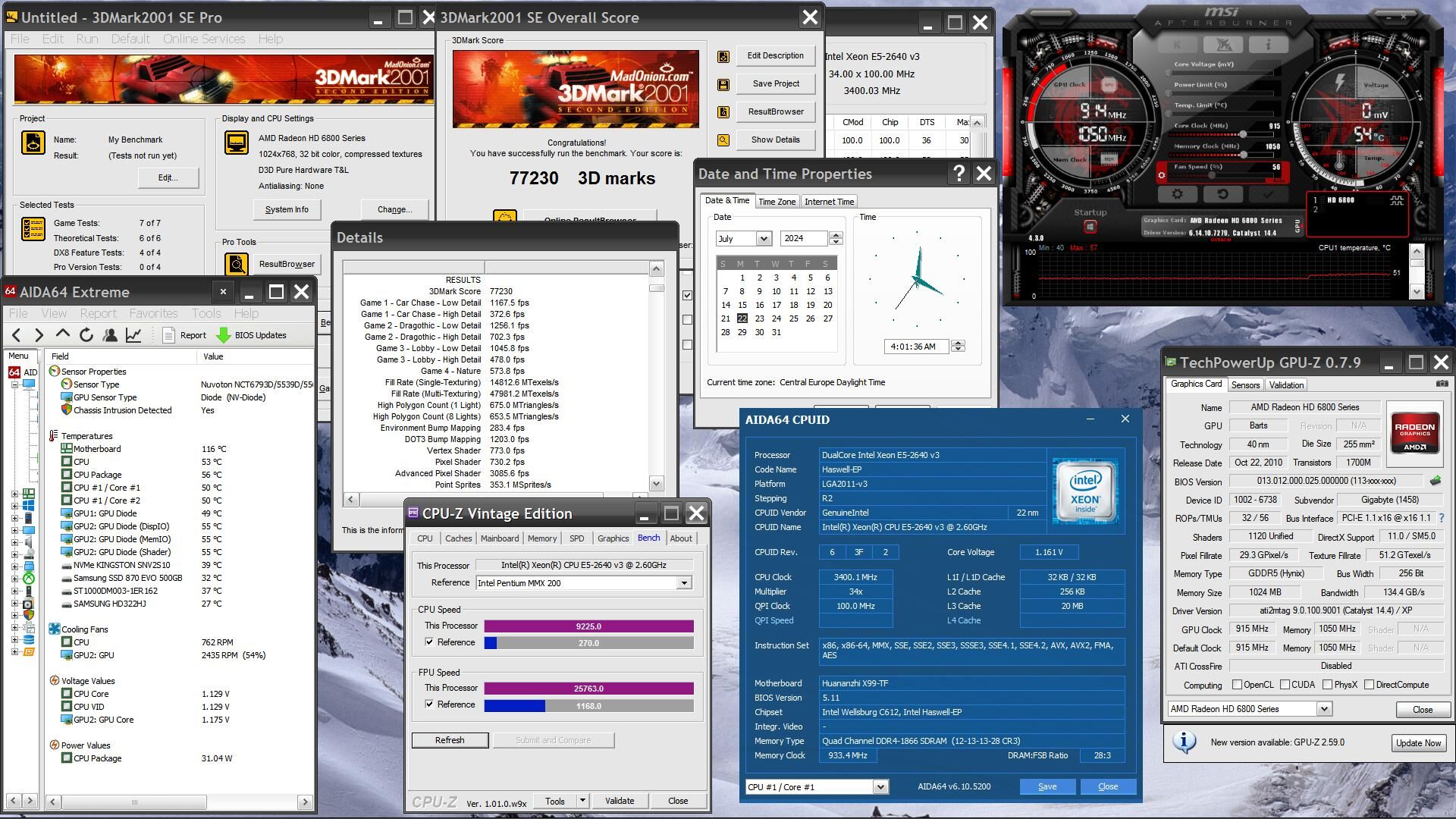1456x819 pixels.
Task: Click the Save Project floppy icon
Action: [x=723, y=84]
